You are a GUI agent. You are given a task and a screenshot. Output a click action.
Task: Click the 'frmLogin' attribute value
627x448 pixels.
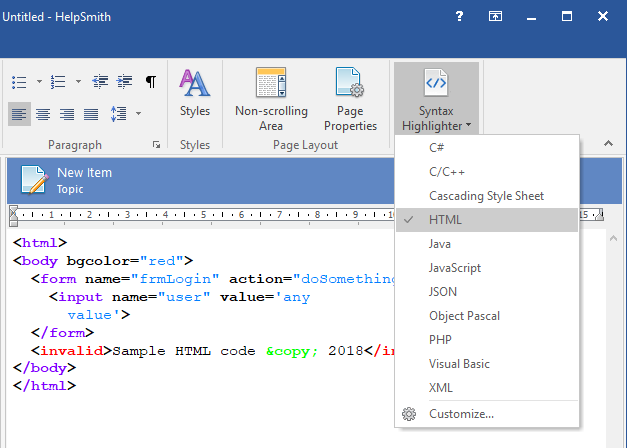coord(175,279)
